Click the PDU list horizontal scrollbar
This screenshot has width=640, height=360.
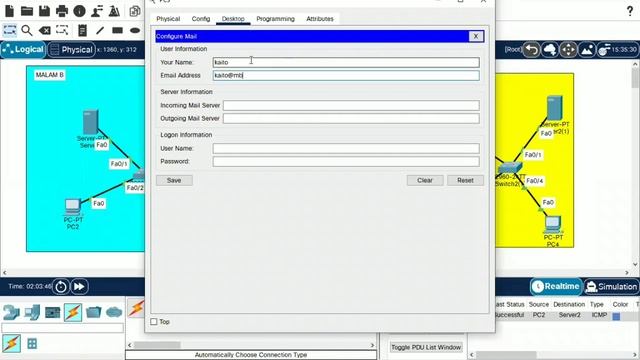point(553,355)
